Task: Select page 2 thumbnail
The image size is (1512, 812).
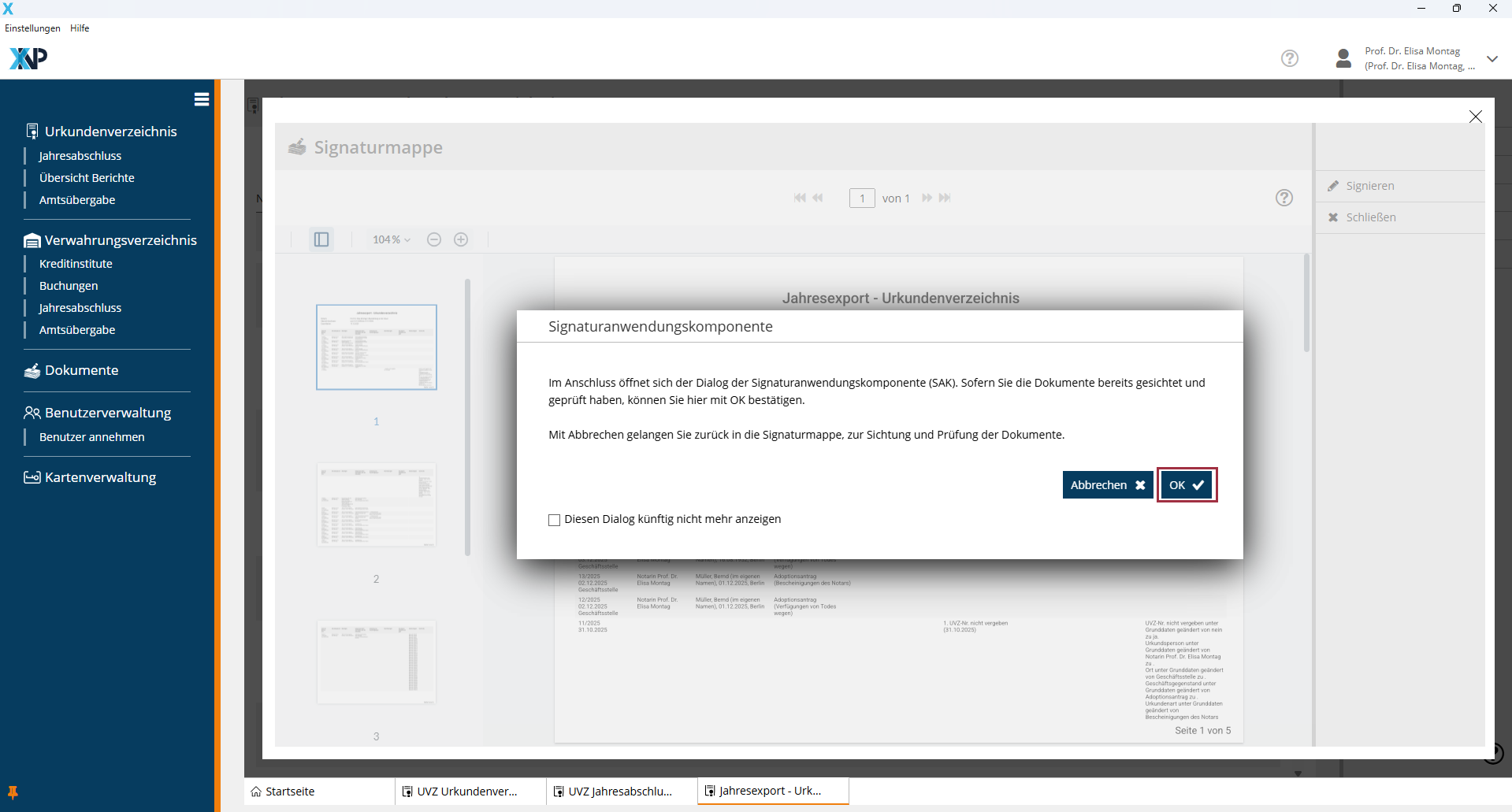Action: point(377,505)
